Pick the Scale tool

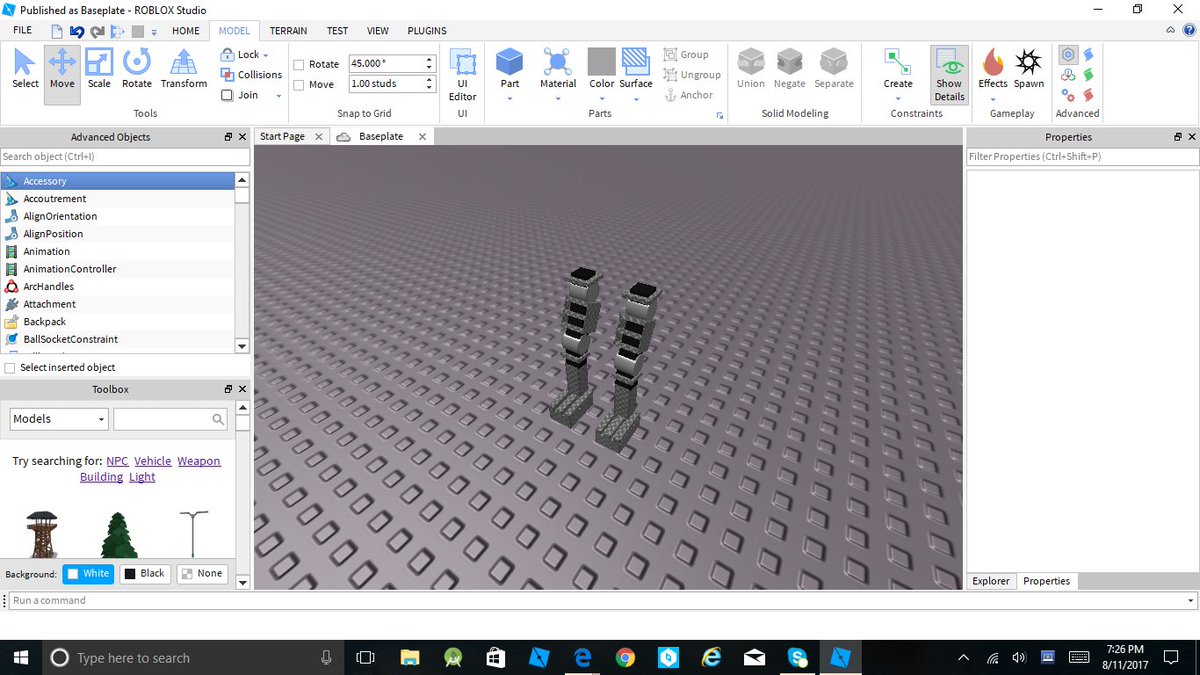(x=99, y=69)
